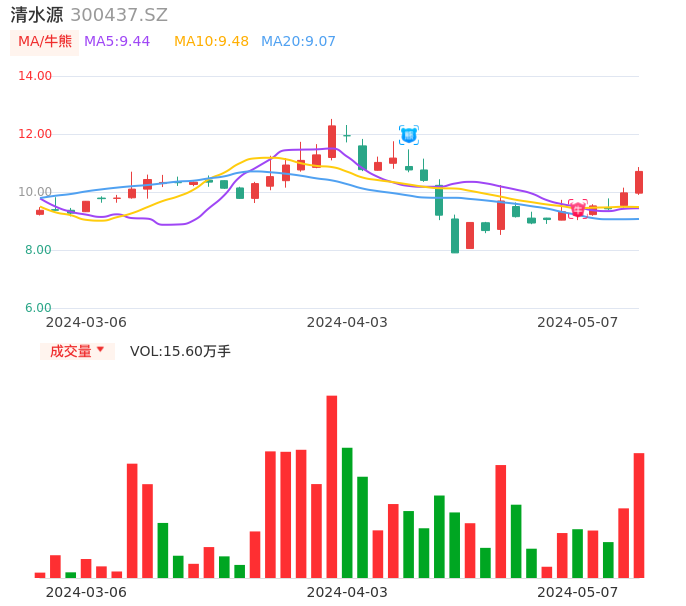Screen dimensions: 686x606
Task: Click the 6.00 price axis label
Action: point(38,308)
